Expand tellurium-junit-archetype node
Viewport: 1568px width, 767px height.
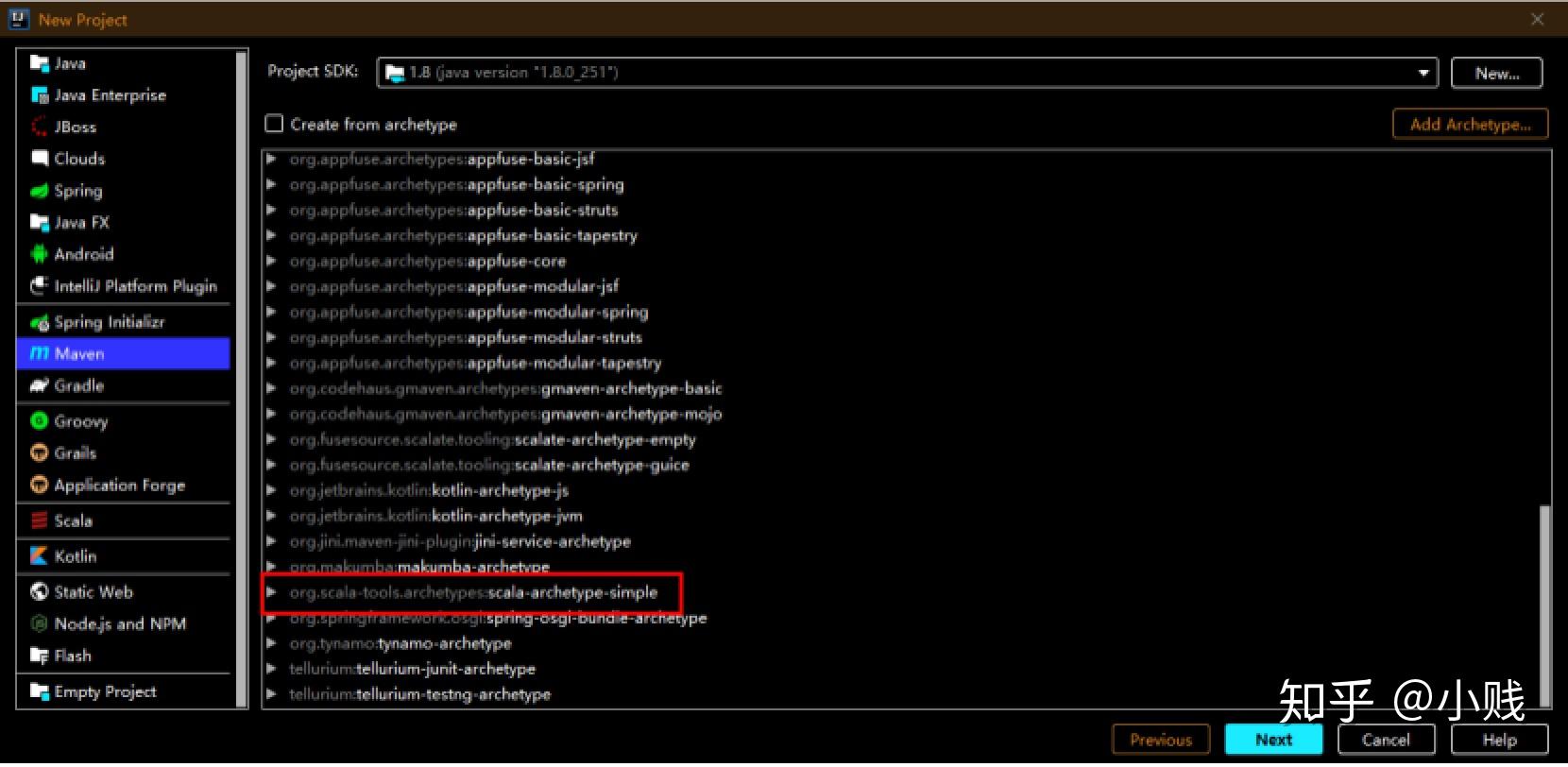(271, 669)
